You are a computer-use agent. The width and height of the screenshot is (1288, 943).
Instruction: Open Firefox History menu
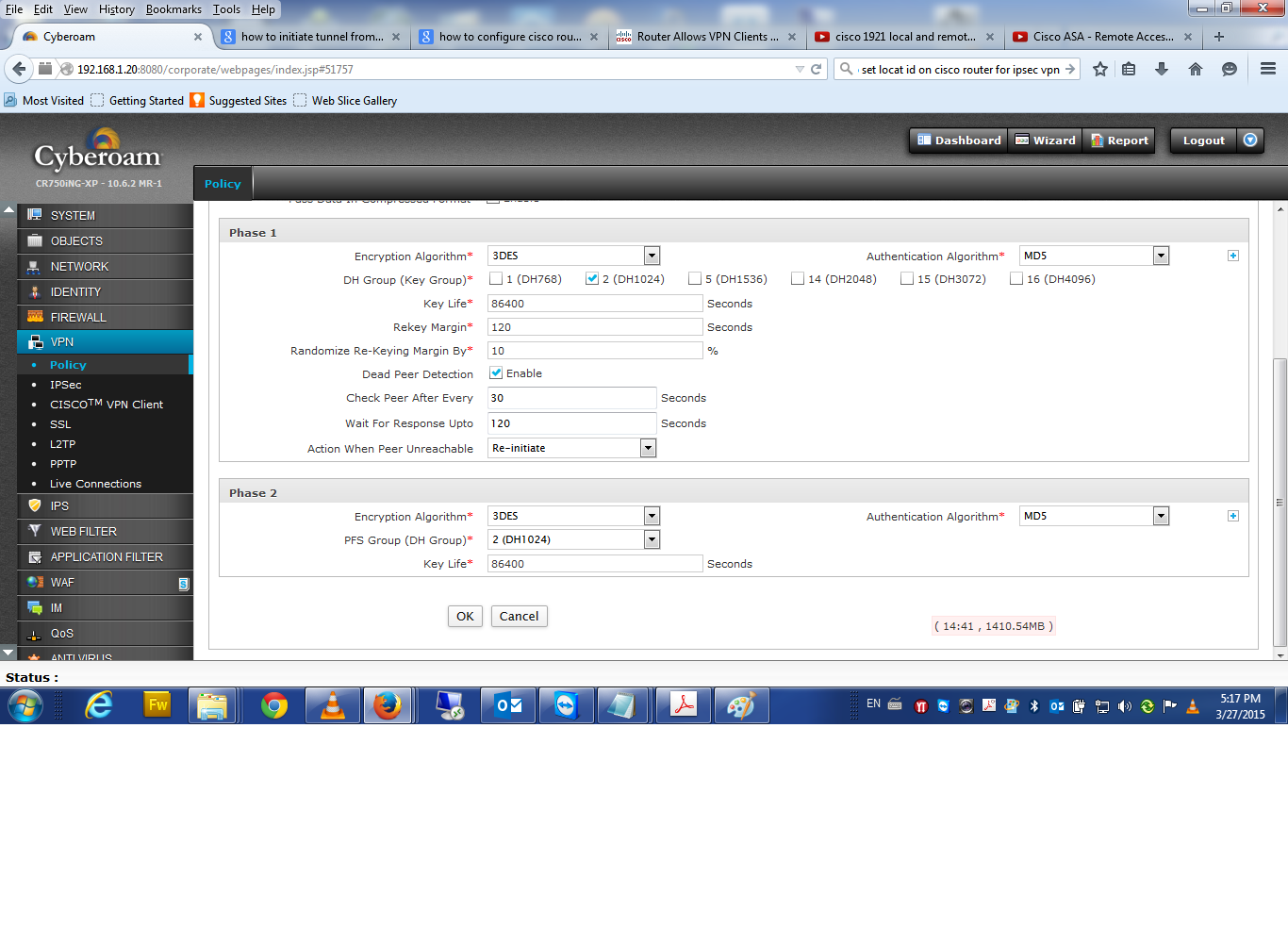(x=117, y=9)
